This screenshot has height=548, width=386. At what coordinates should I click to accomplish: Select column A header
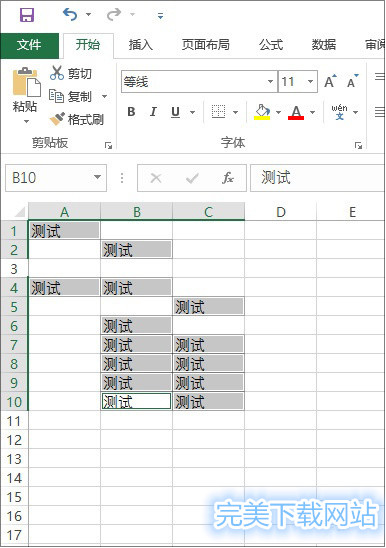pyautogui.click(x=64, y=212)
